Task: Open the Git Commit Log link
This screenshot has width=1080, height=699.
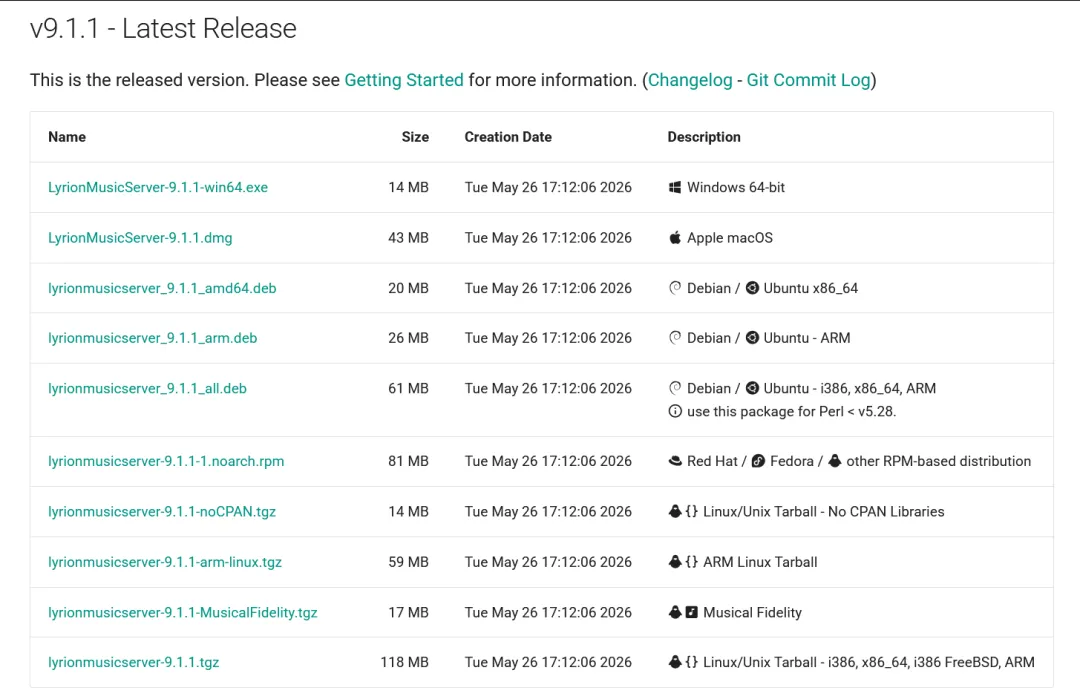Action: coord(809,80)
